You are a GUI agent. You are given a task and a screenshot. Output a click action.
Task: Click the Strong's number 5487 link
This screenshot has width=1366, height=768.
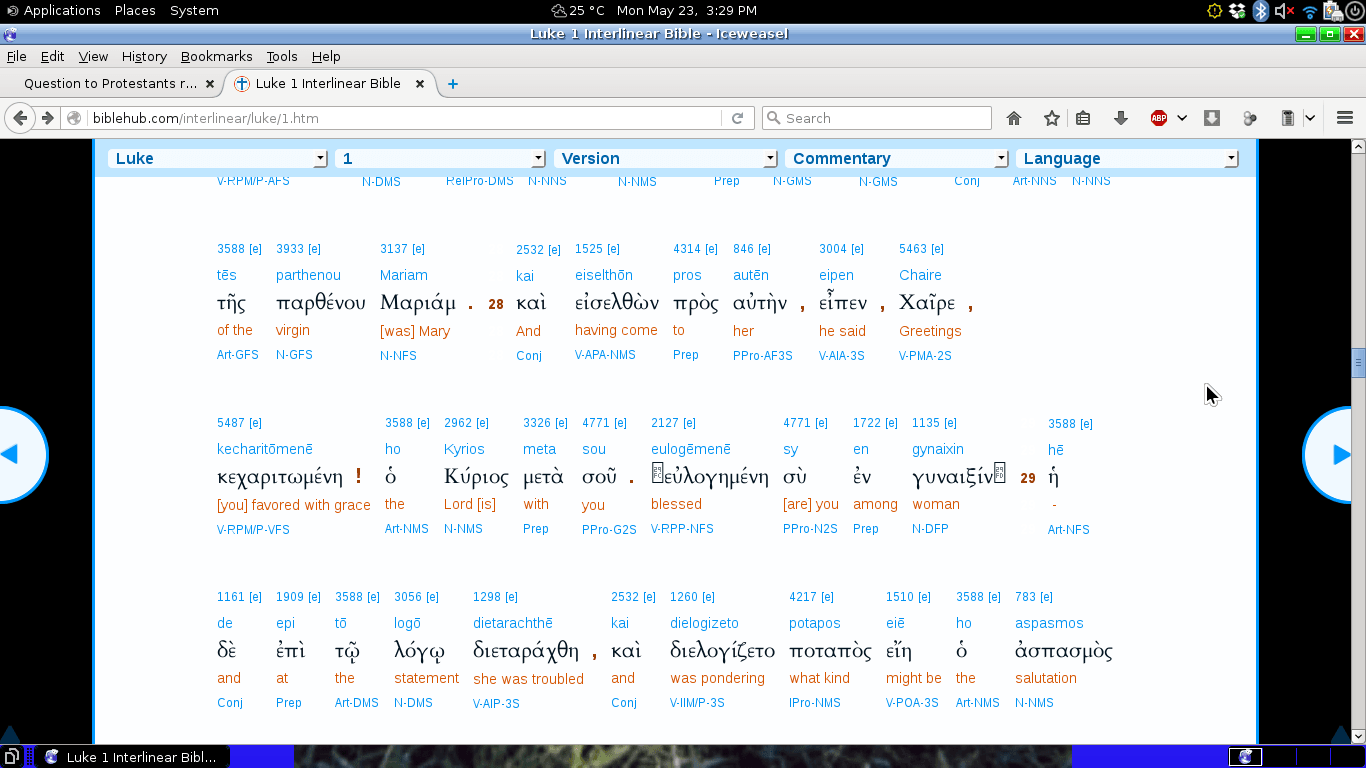point(230,423)
